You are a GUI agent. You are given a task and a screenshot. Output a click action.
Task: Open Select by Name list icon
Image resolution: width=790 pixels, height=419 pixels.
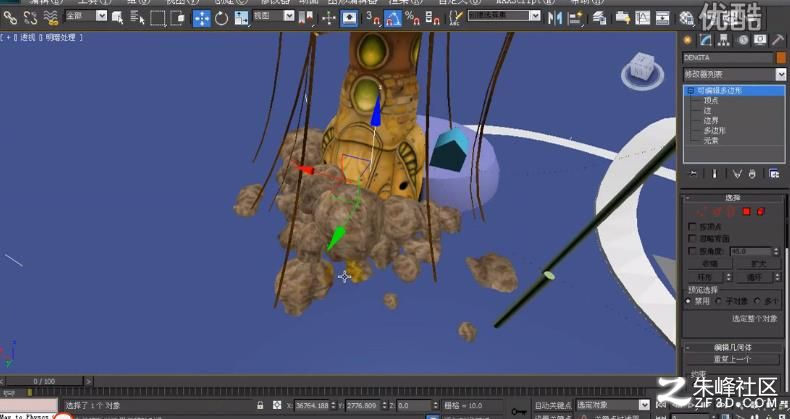137,18
